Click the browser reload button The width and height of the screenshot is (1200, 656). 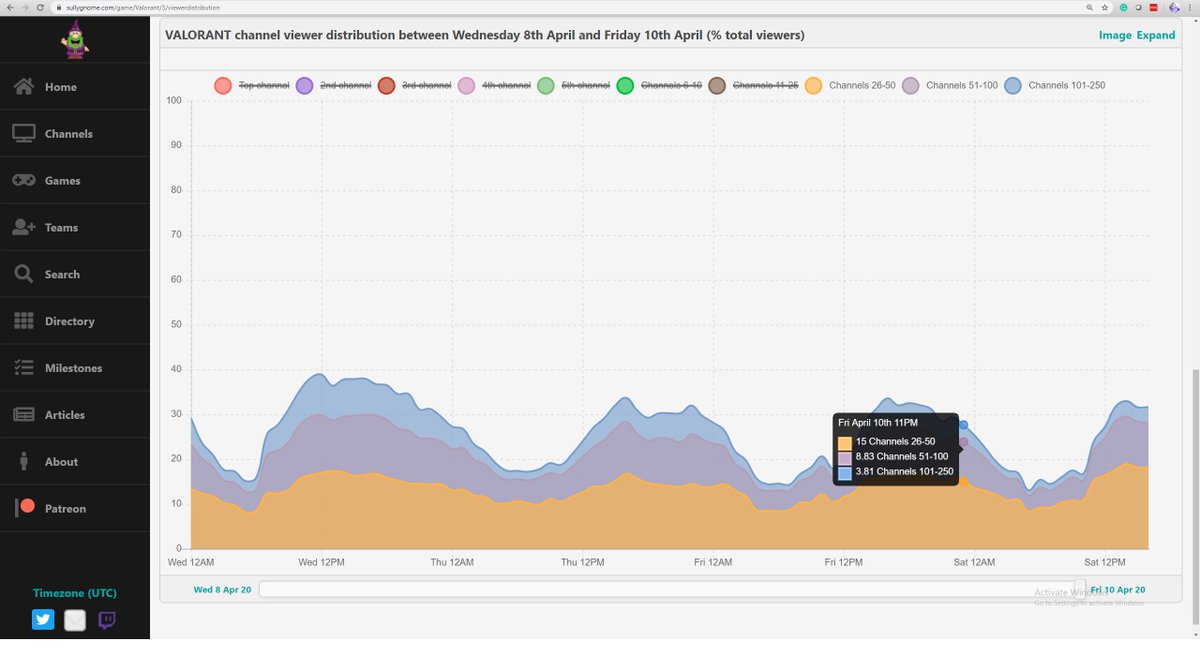click(41, 7)
